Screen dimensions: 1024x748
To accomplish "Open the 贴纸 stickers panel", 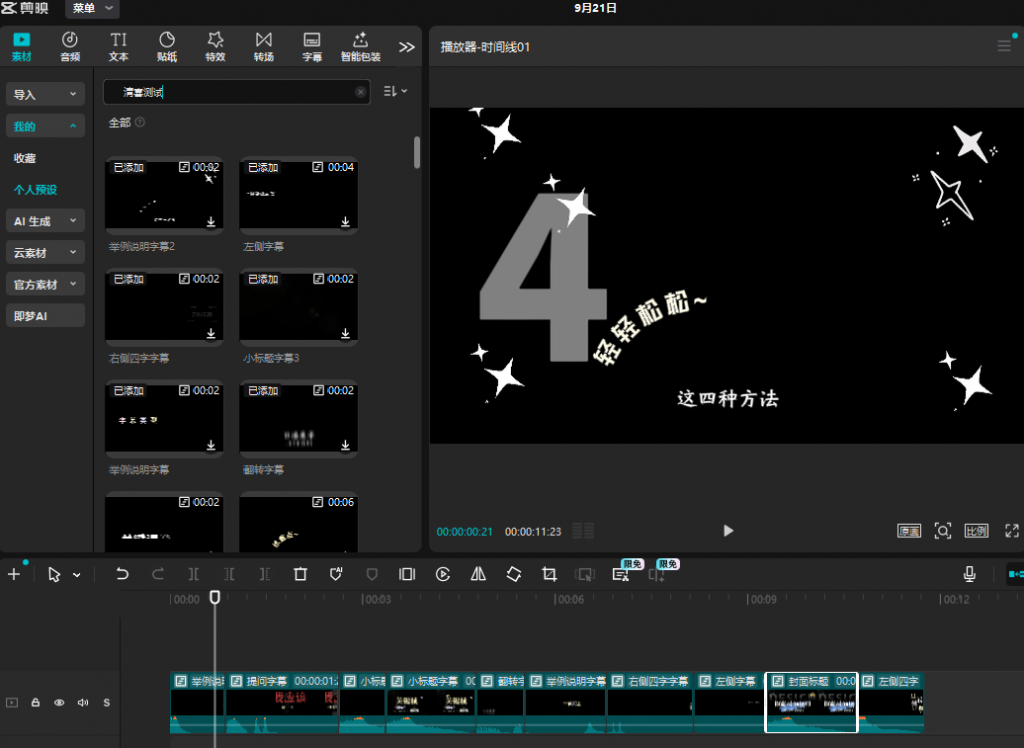I will tap(167, 46).
